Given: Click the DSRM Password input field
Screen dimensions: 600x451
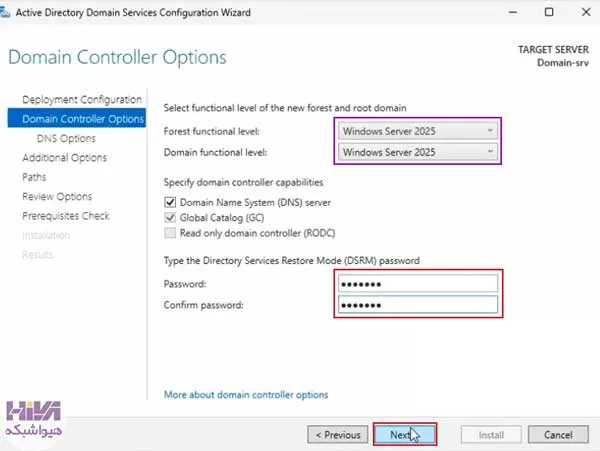Looking at the screenshot, I should click(418, 284).
